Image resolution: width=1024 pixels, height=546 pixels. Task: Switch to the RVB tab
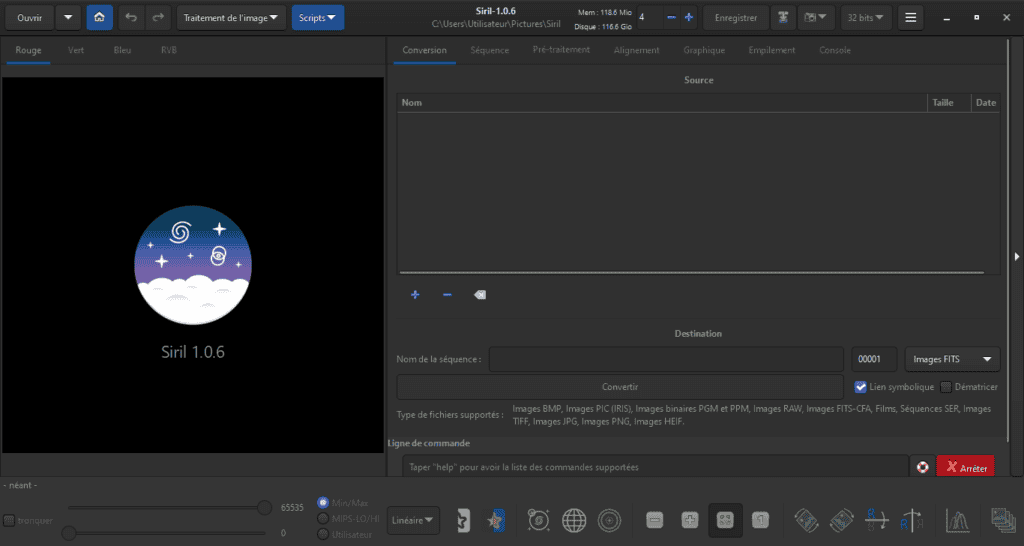168,50
